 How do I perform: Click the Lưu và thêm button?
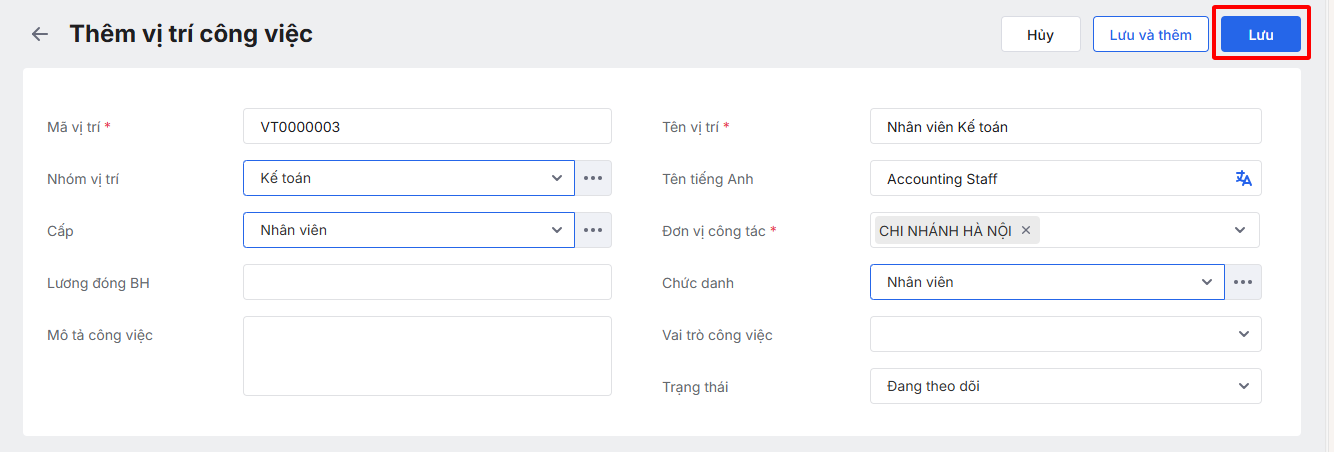pyautogui.click(x=1150, y=35)
